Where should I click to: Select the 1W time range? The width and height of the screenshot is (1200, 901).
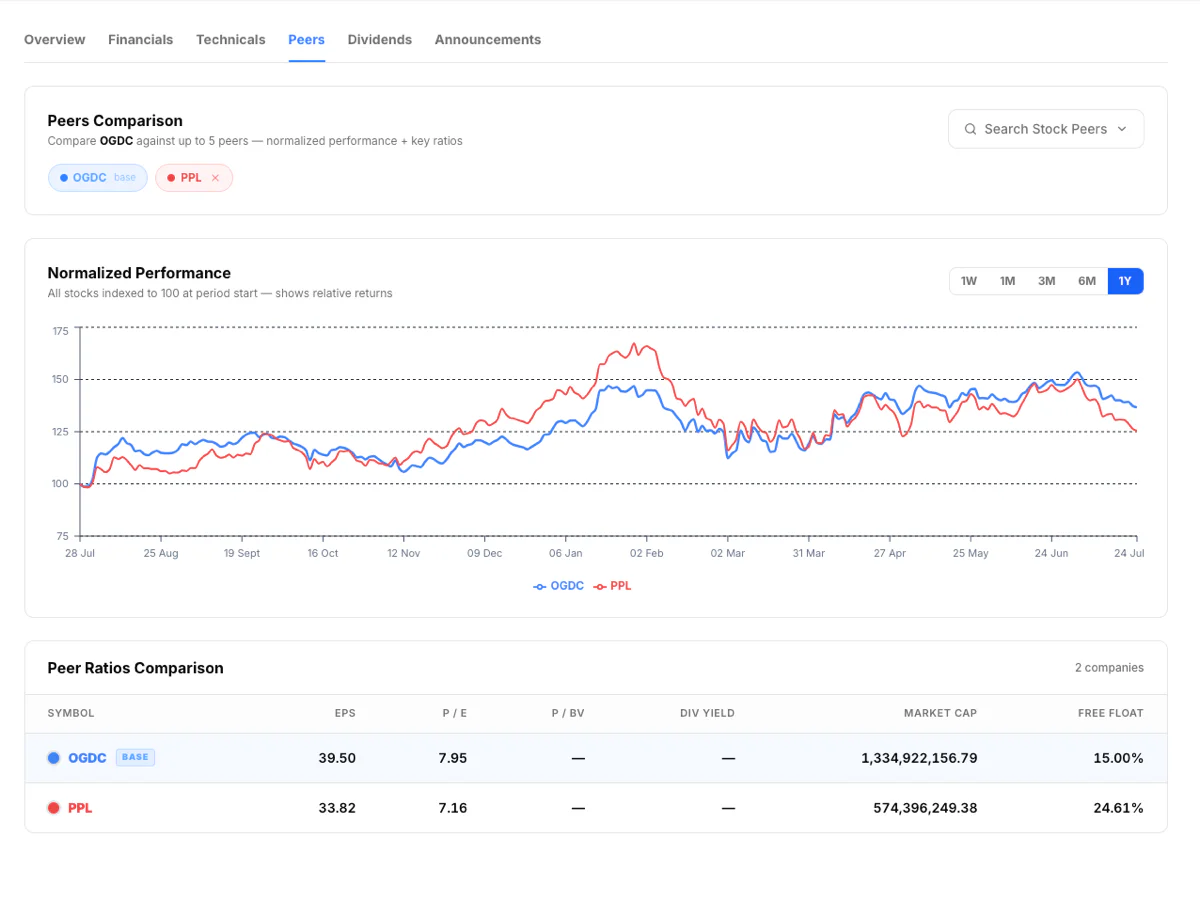[x=969, y=281]
